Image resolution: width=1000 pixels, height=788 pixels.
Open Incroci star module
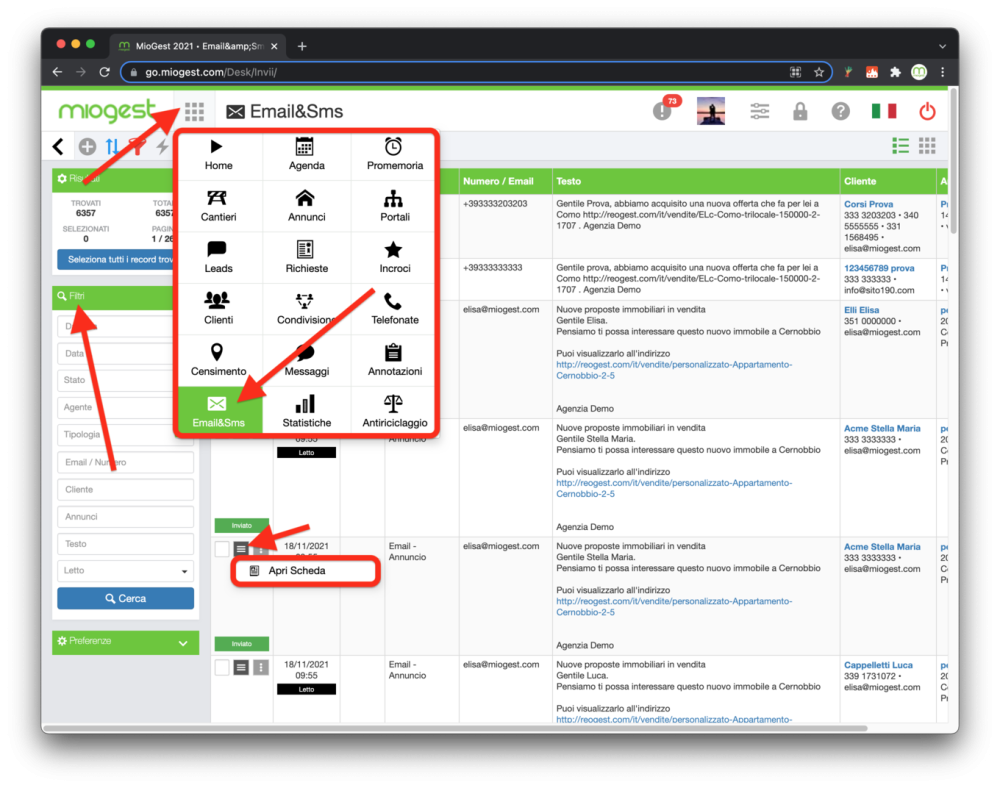[x=394, y=258]
